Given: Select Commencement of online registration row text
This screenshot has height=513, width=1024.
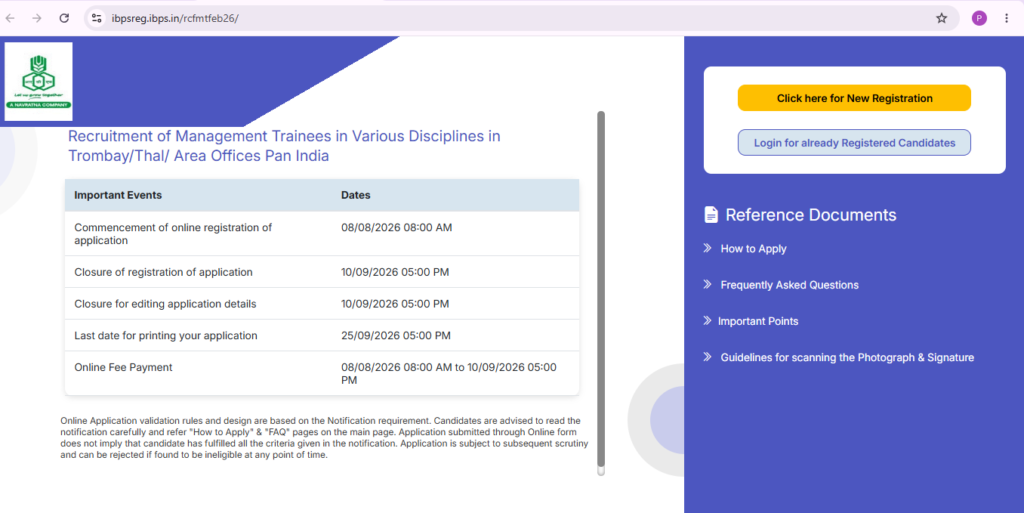Looking at the screenshot, I should click(x=173, y=234).
